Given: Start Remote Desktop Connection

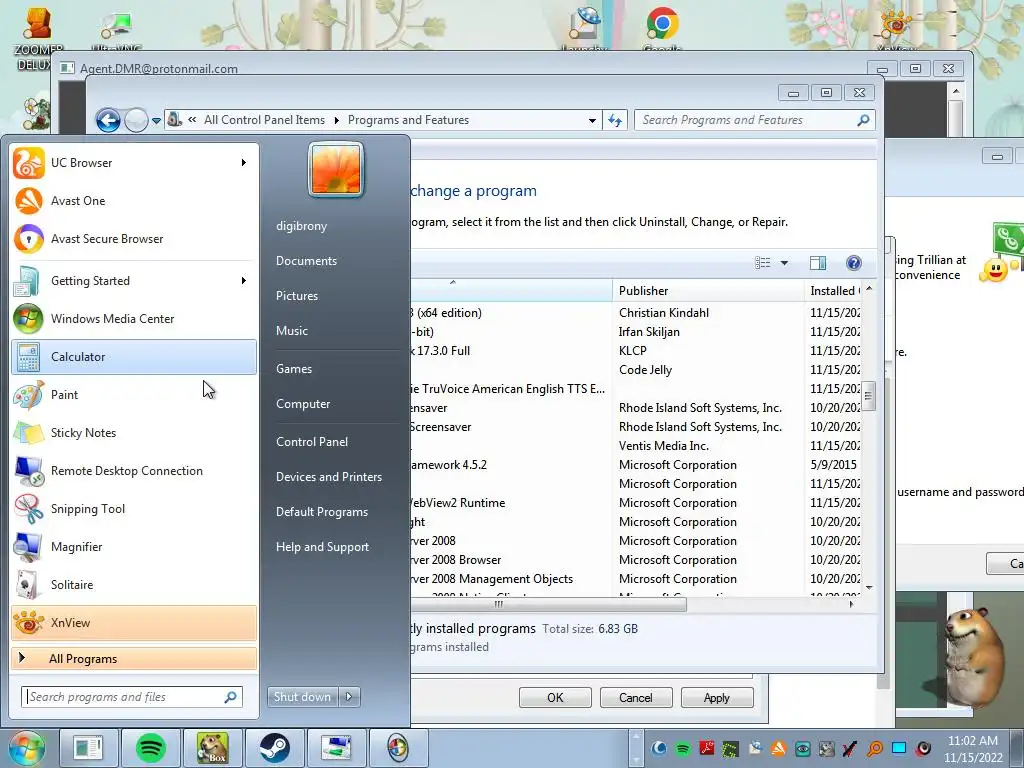Looking at the screenshot, I should (134, 471).
